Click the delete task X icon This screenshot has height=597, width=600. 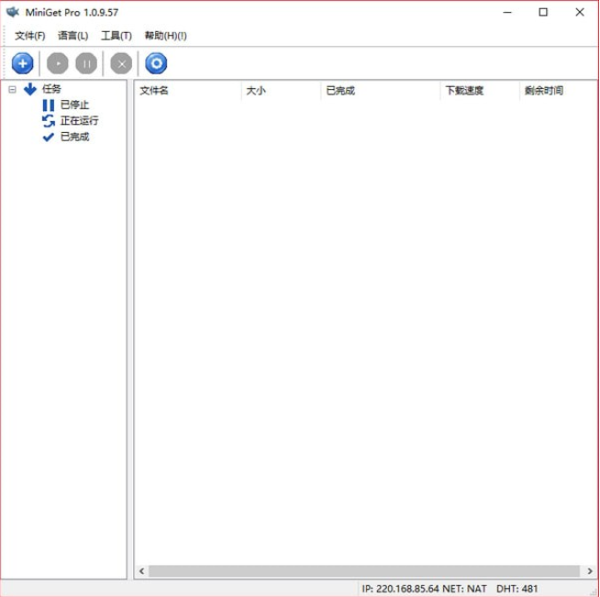(x=121, y=64)
